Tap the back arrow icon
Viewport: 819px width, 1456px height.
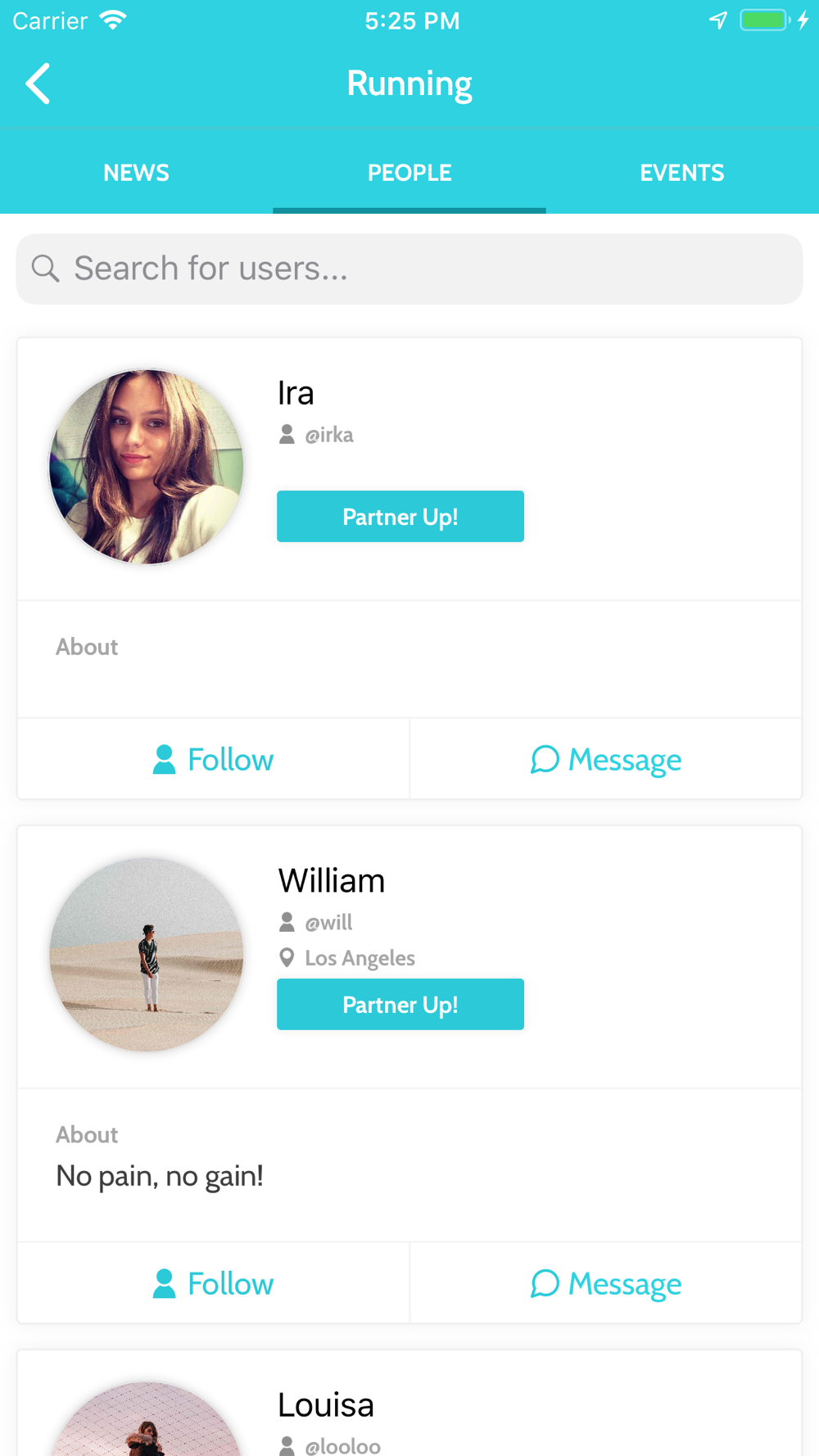click(x=38, y=84)
